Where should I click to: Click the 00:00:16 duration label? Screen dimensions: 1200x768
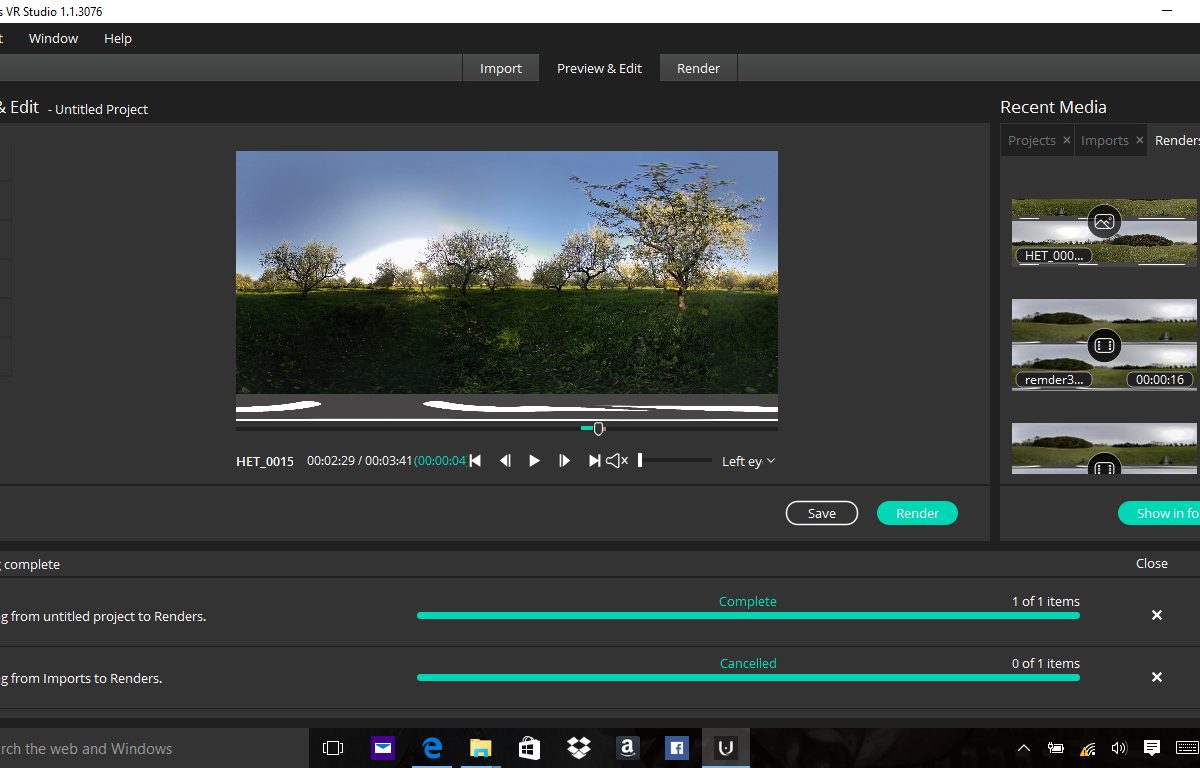(1160, 380)
